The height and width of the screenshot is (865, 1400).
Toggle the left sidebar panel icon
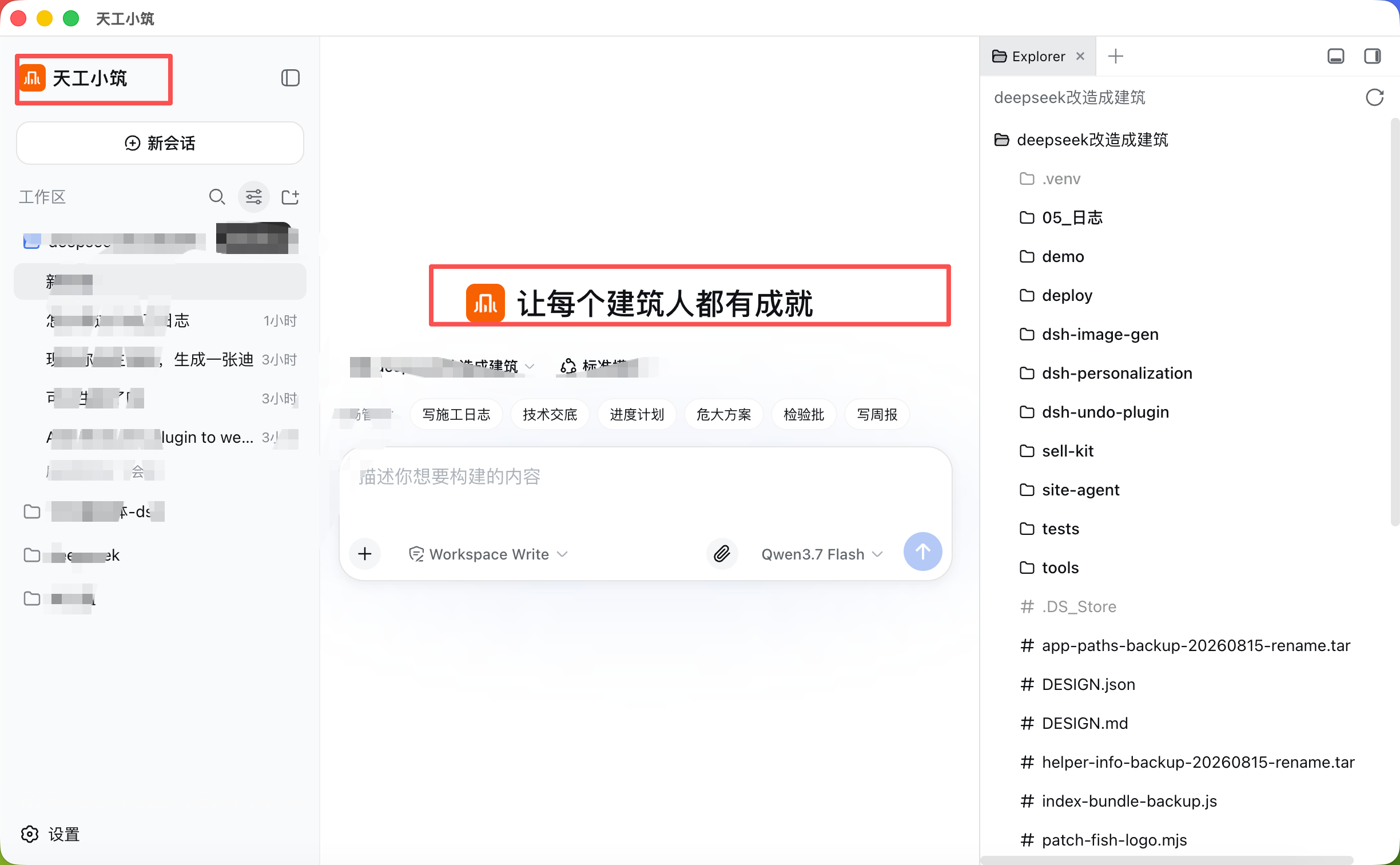click(291, 78)
